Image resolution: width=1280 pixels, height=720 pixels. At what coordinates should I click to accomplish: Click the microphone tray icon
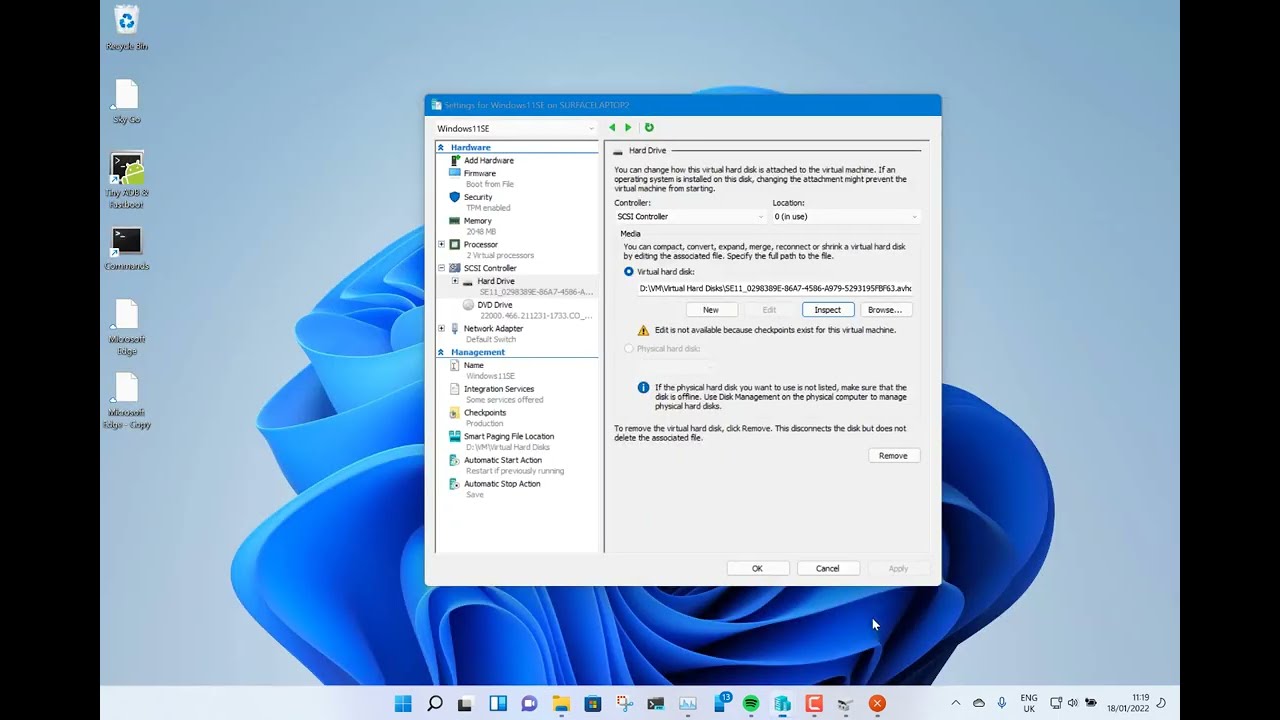1002,704
